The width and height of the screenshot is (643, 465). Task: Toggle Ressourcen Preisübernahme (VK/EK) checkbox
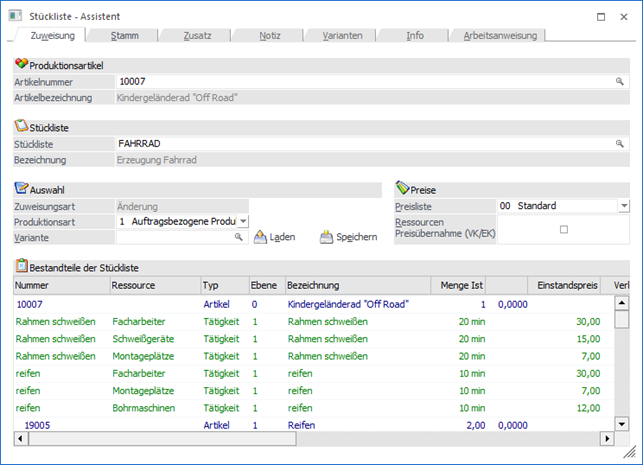coord(563,229)
